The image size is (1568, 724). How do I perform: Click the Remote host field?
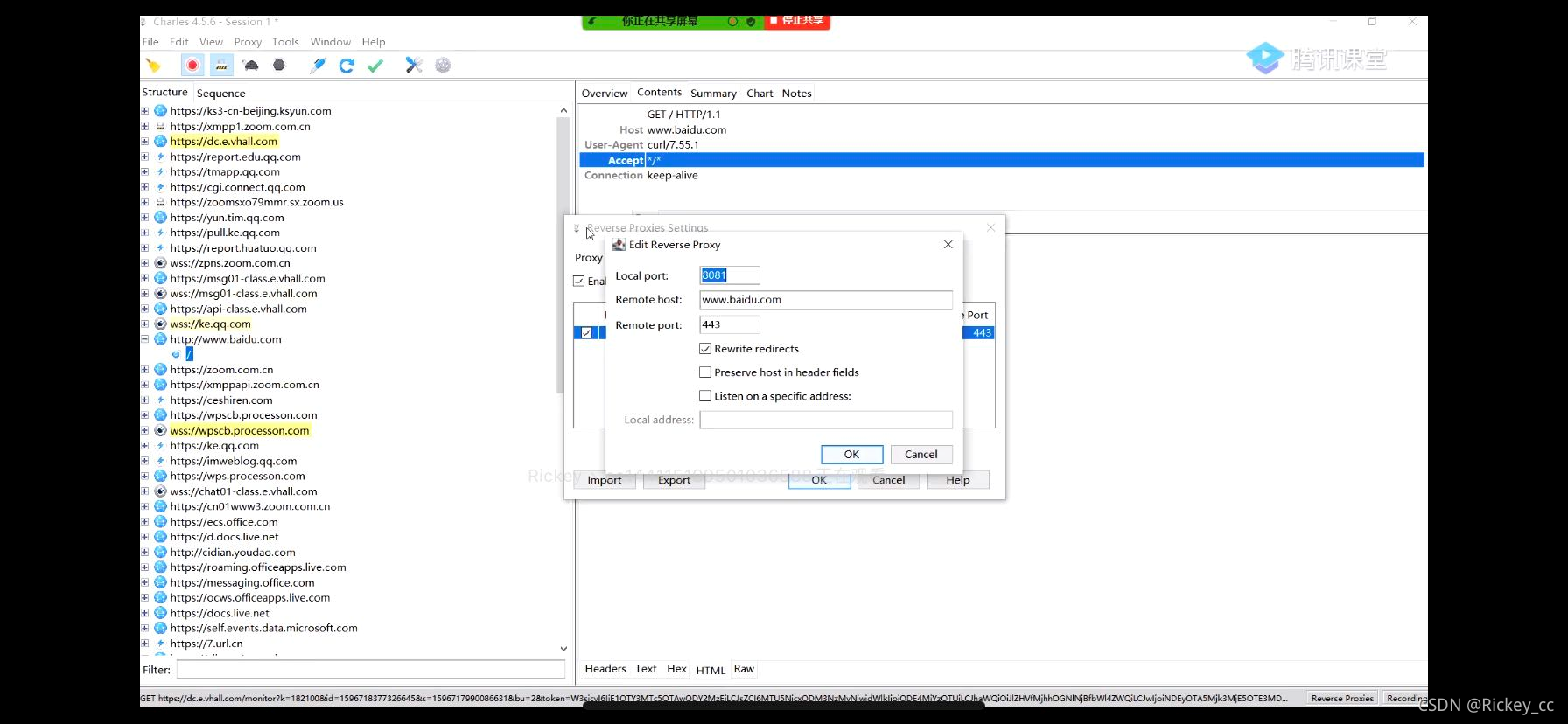[x=826, y=300]
